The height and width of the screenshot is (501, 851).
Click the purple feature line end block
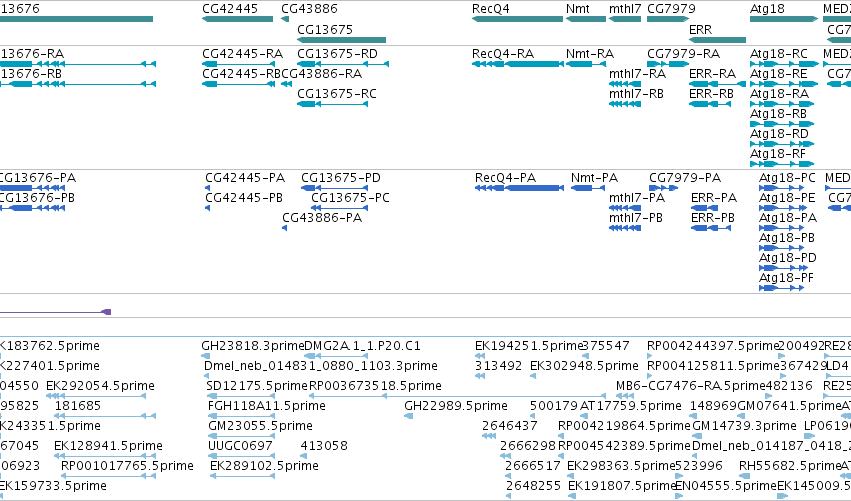tap(107, 312)
